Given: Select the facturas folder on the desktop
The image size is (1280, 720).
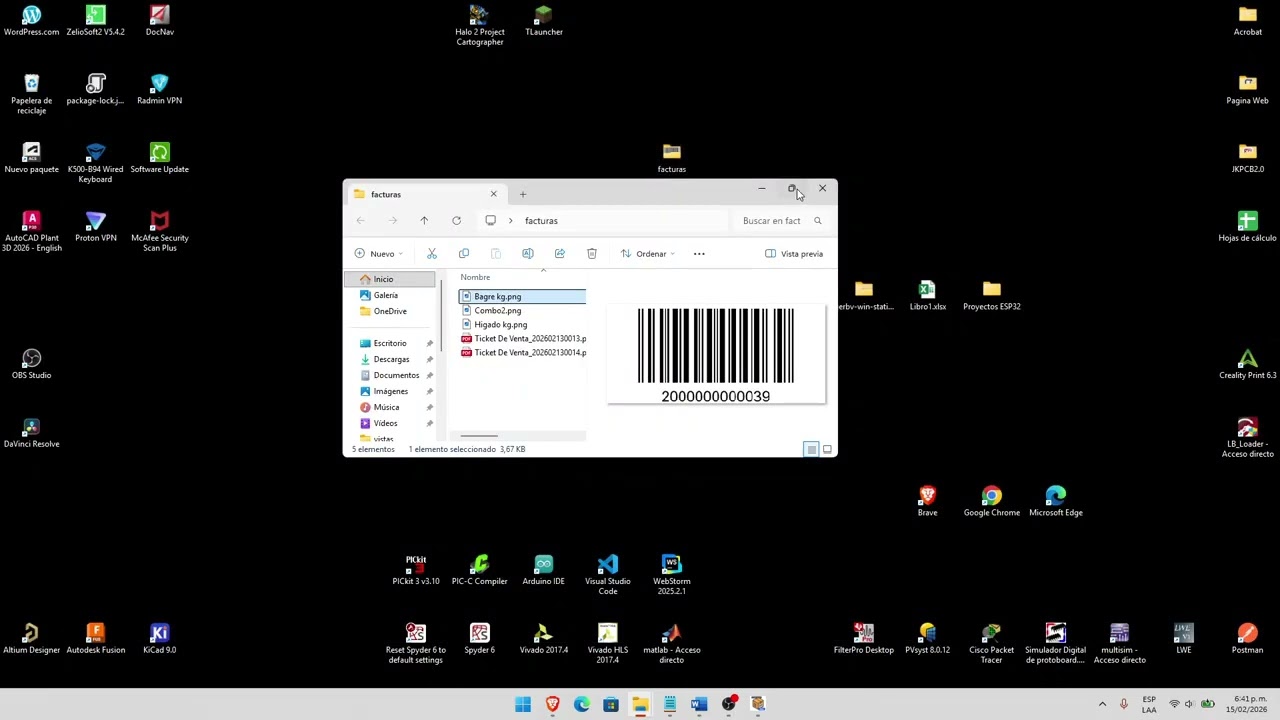Looking at the screenshot, I should click(x=672, y=158).
